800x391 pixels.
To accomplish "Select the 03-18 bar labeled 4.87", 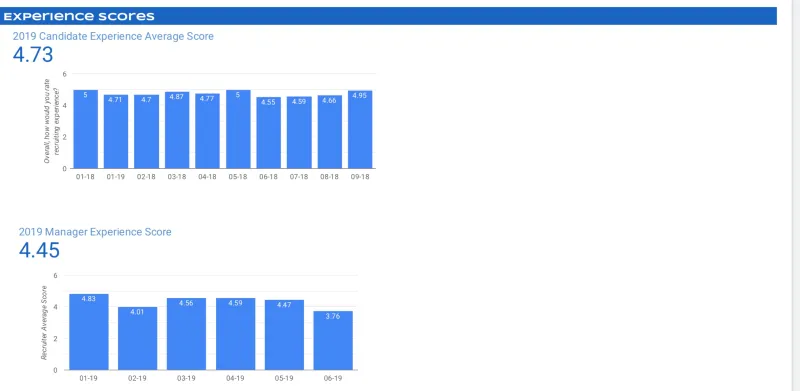I will point(177,130).
